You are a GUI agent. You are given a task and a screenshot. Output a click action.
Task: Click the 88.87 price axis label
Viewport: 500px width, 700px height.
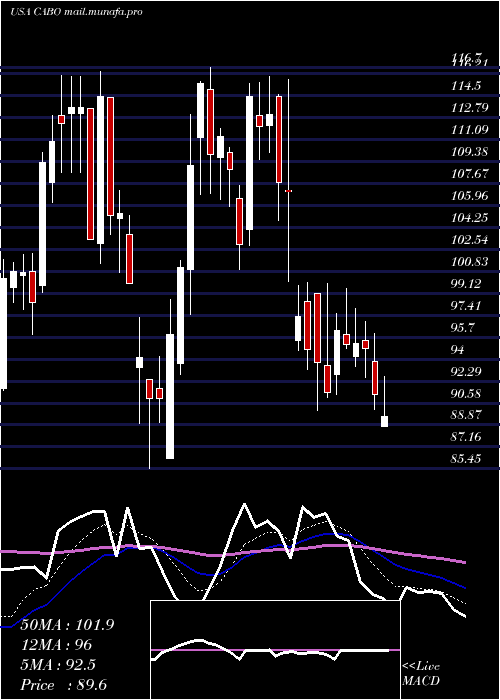[466, 415]
